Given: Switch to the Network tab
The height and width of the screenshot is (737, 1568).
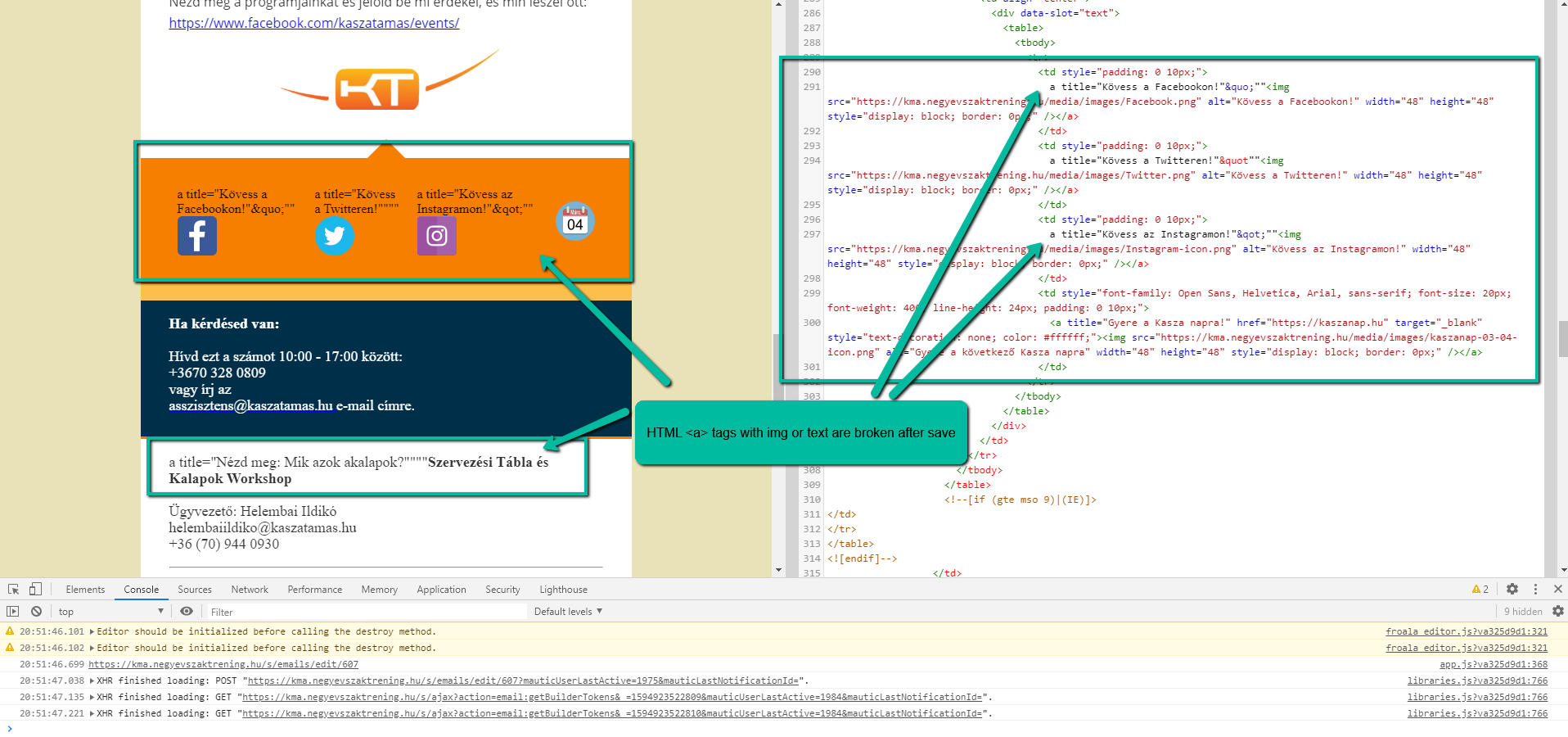Looking at the screenshot, I should coord(250,590).
